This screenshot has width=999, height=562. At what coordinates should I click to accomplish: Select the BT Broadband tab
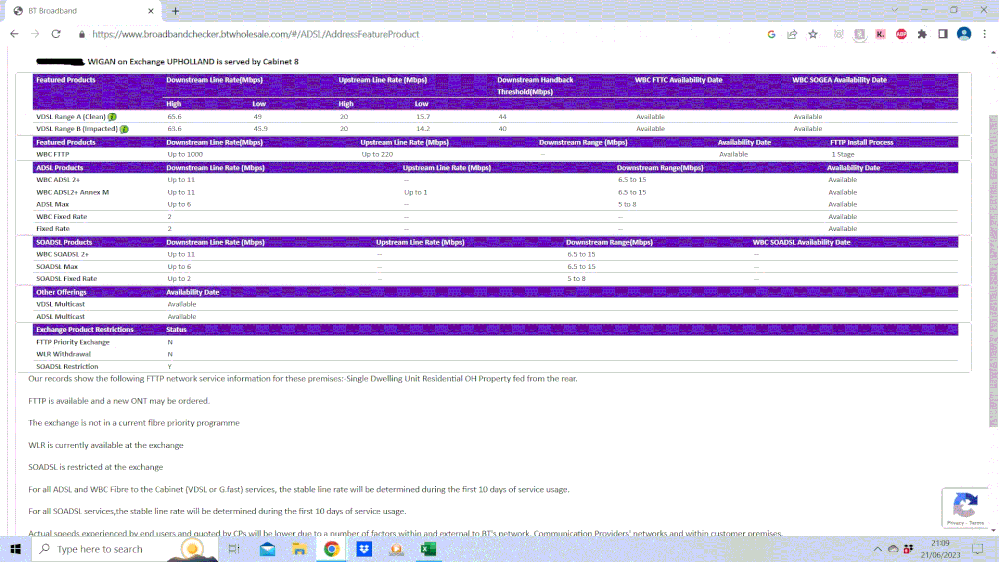(x=80, y=10)
